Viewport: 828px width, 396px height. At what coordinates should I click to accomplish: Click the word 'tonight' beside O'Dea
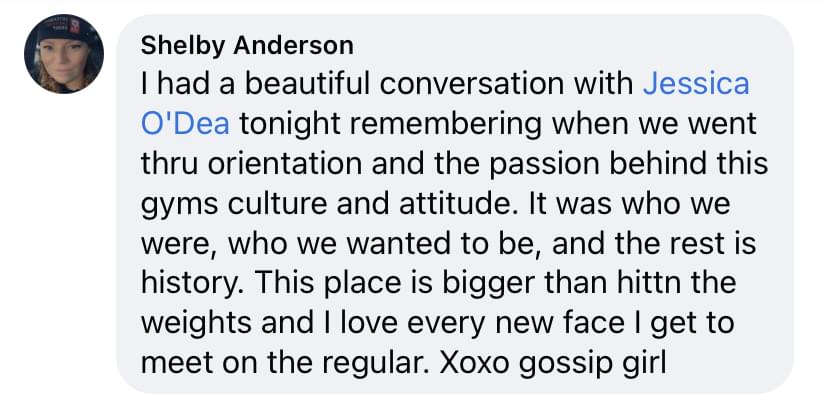coord(289,126)
